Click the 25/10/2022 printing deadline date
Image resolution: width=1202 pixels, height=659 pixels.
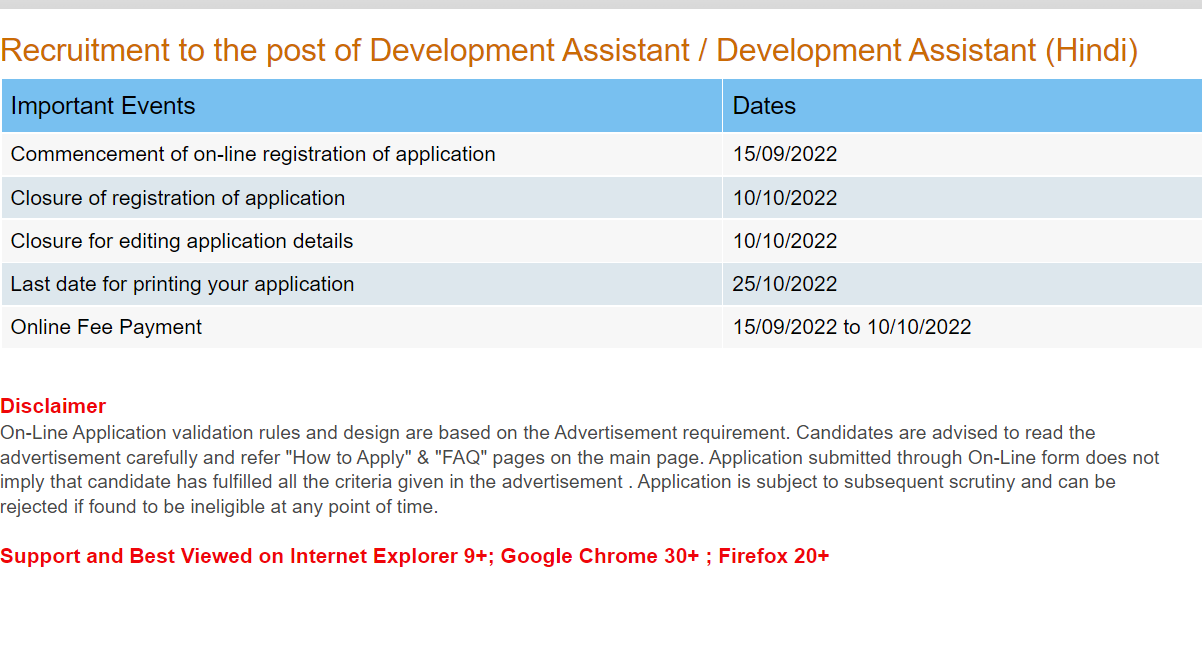(785, 284)
